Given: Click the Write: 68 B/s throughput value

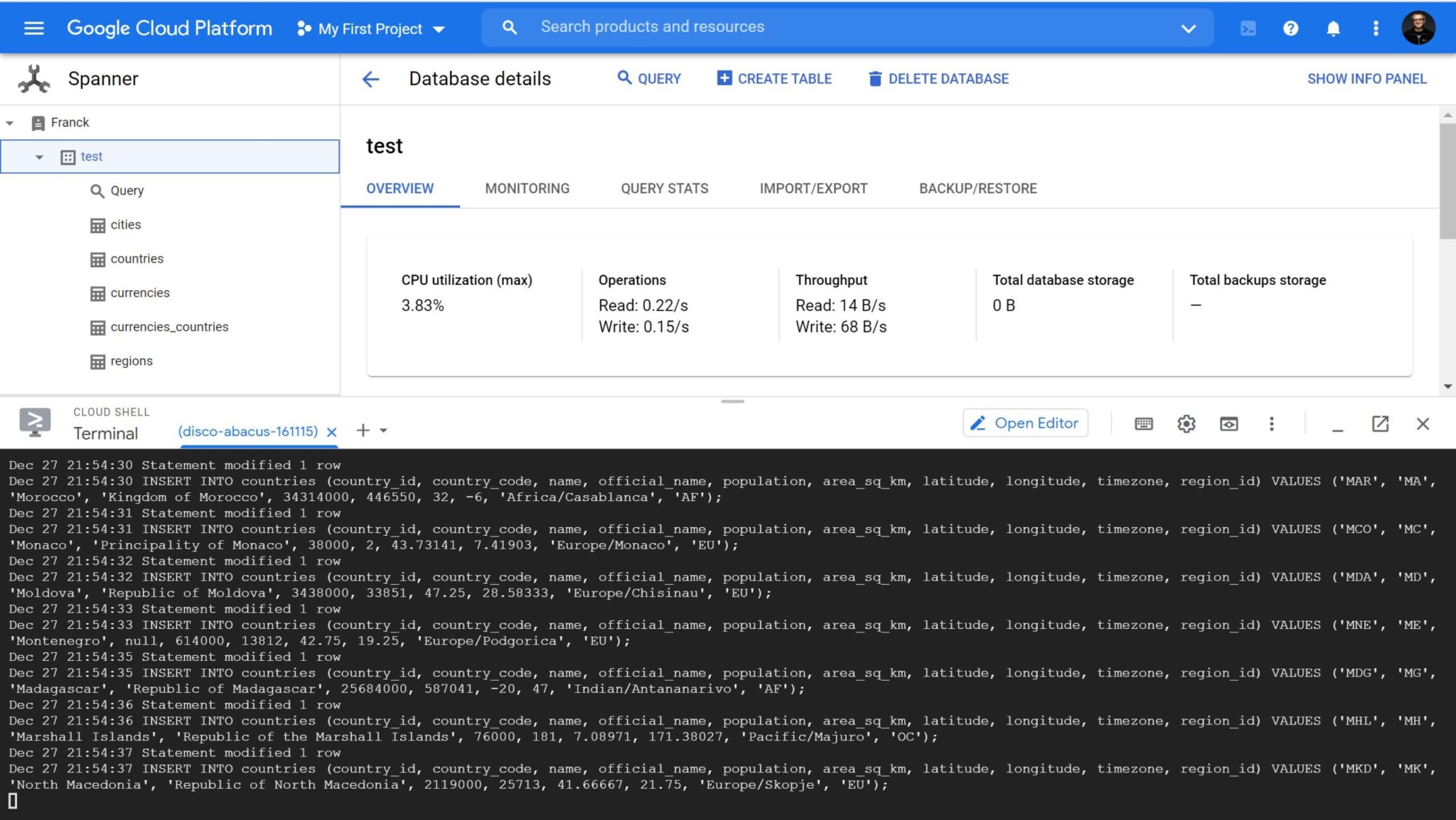Looking at the screenshot, I should pyautogui.click(x=840, y=327).
